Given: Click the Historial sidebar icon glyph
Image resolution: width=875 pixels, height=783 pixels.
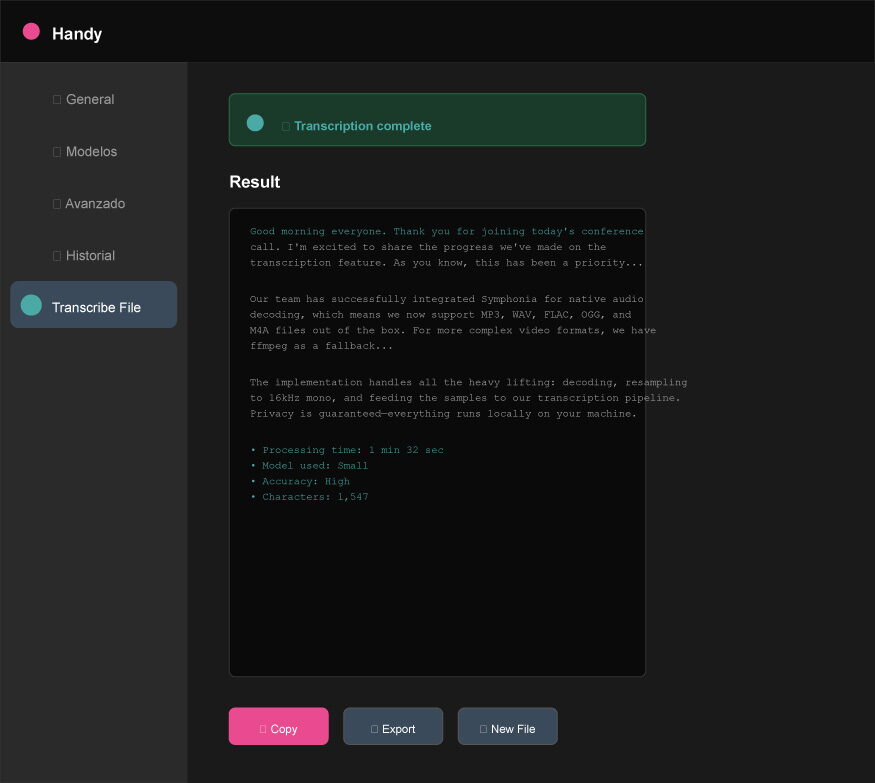Looking at the screenshot, I should coord(57,256).
